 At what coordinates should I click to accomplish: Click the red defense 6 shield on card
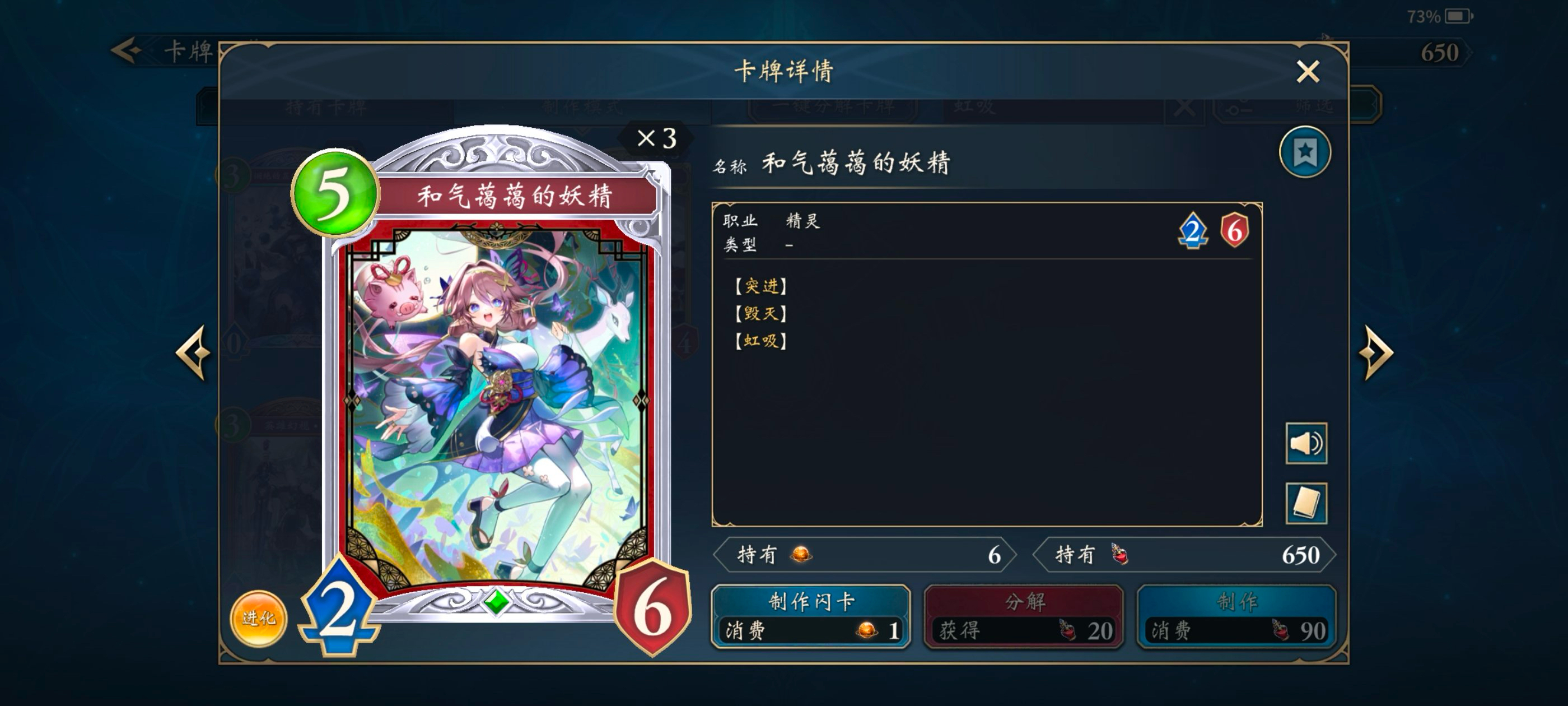pos(652,608)
